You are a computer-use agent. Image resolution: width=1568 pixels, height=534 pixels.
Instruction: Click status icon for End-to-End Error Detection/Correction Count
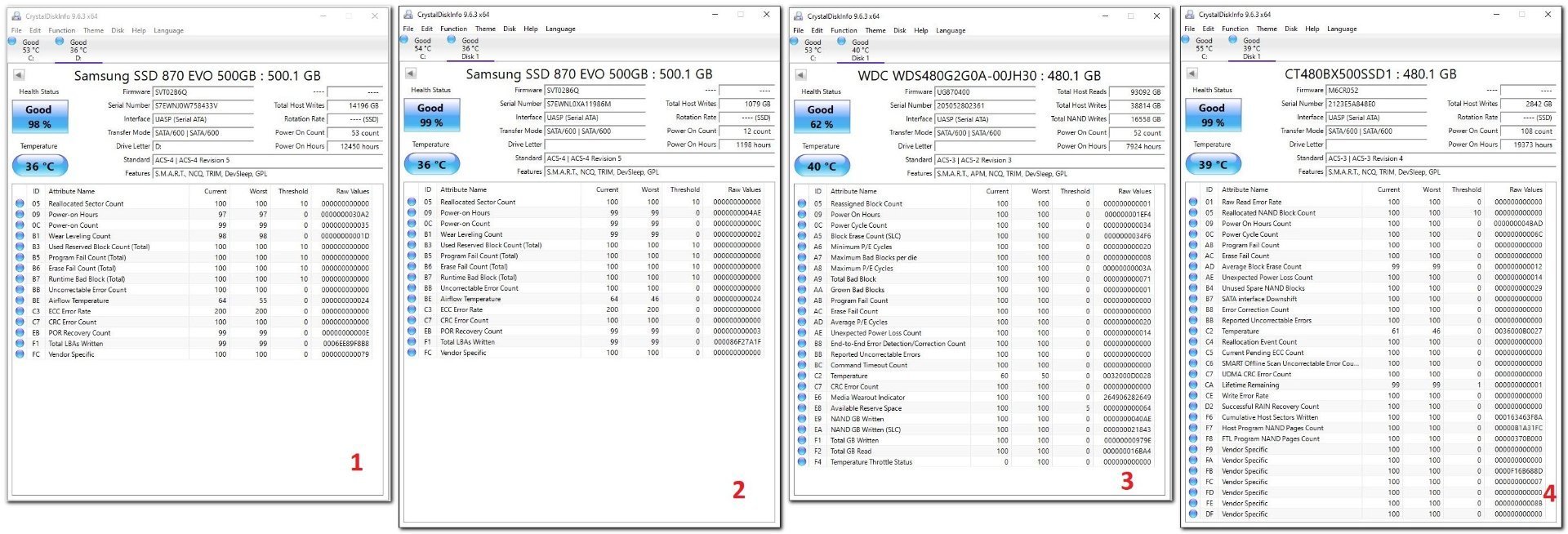[802, 344]
